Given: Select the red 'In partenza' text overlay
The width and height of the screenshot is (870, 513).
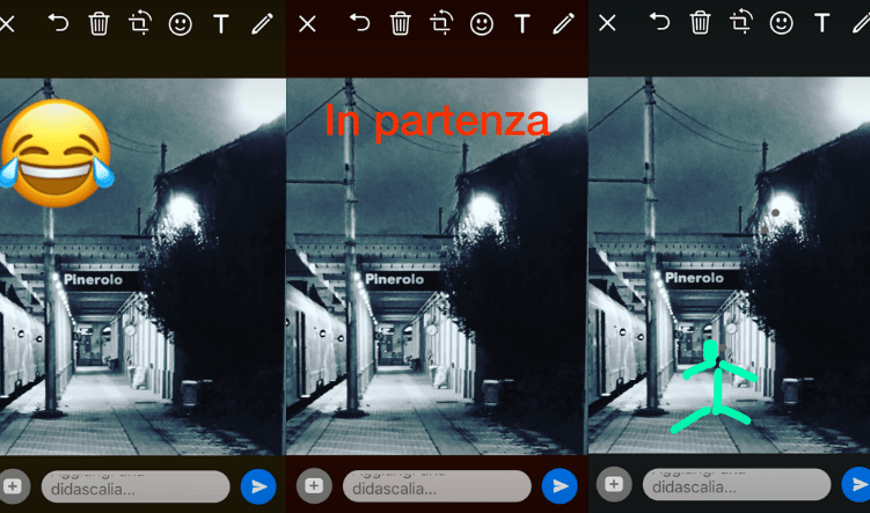Looking at the screenshot, I should (x=437, y=121).
